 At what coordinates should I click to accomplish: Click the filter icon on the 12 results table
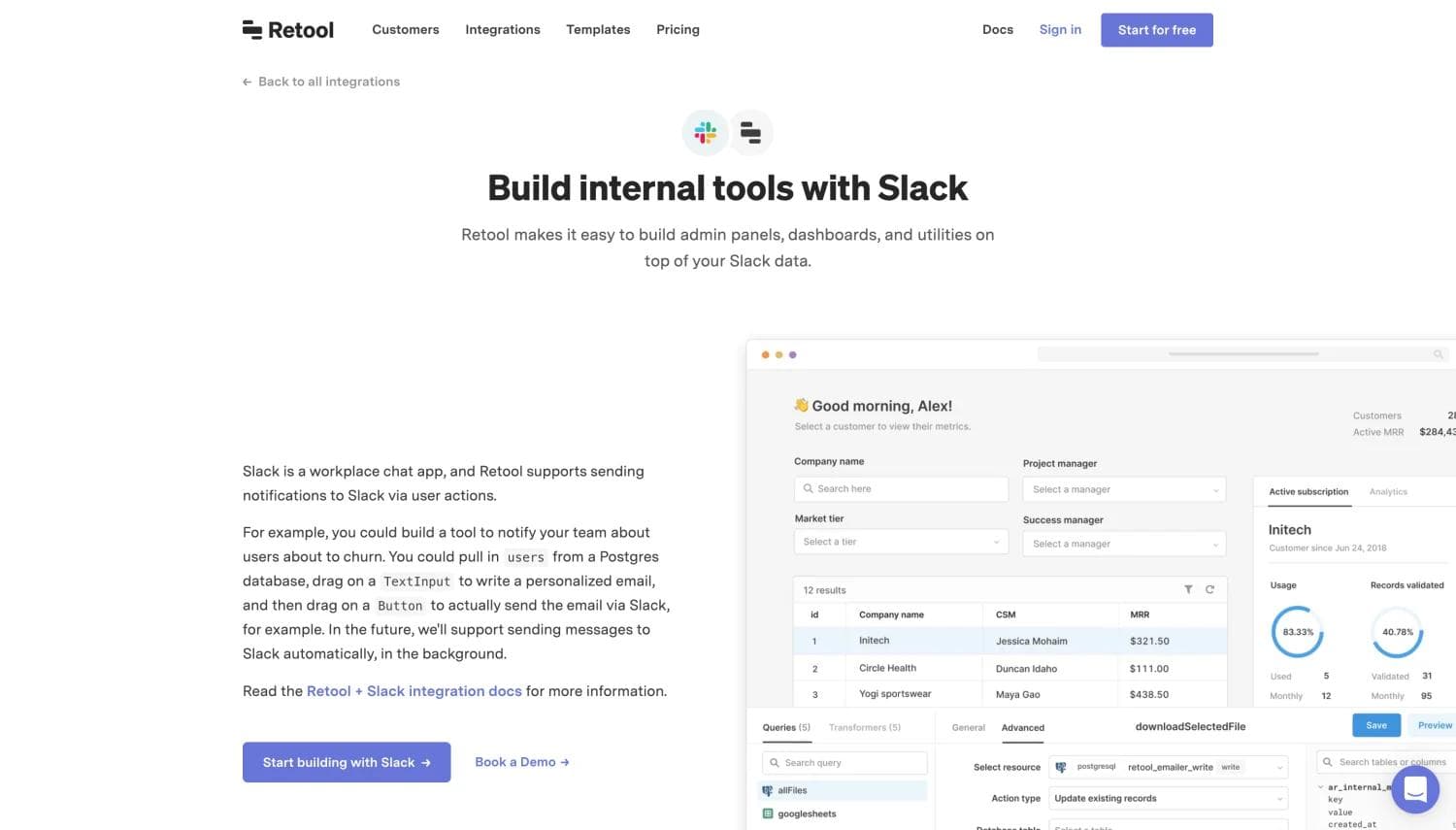1188,589
